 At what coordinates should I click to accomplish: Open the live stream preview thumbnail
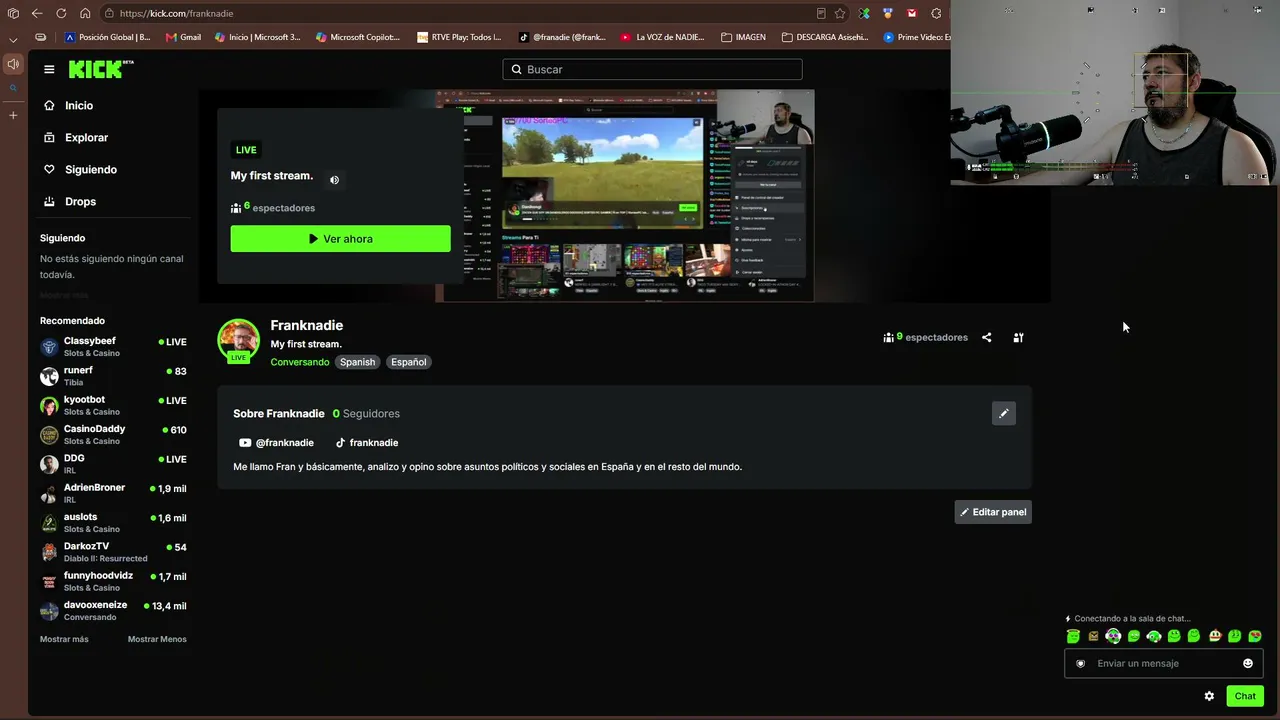[x=625, y=195]
